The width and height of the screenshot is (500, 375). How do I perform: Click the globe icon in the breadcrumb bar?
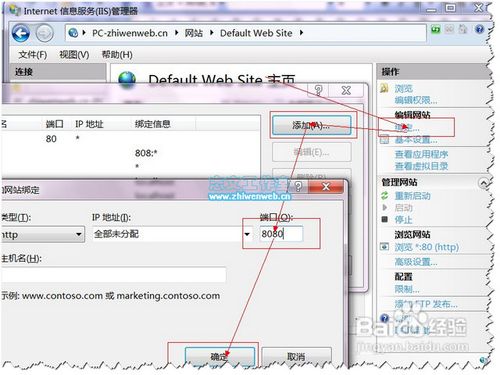point(73,33)
